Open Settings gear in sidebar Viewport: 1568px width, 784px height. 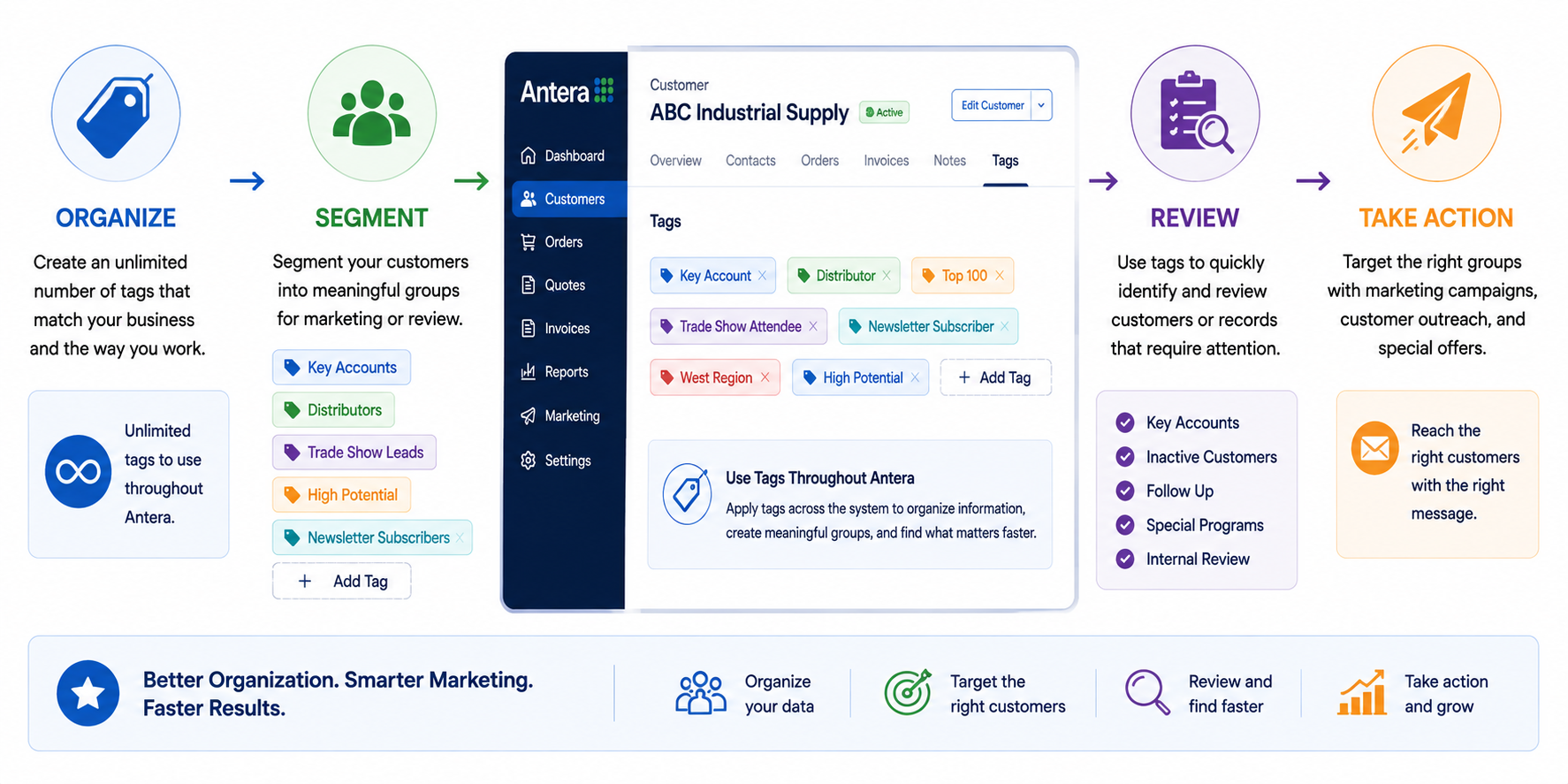(529, 461)
